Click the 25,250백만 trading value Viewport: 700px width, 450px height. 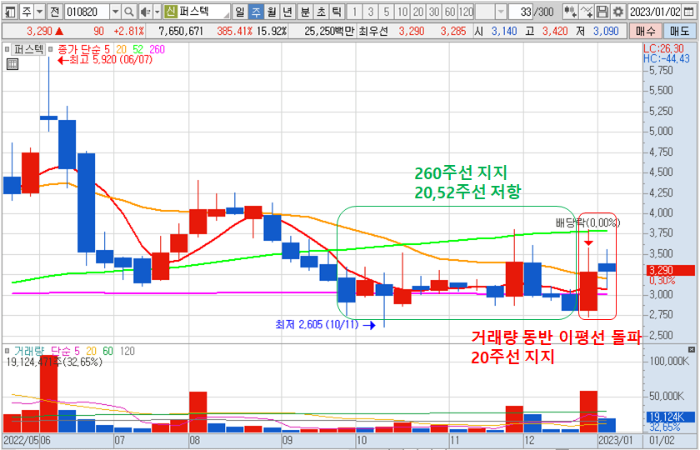pyautogui.click(x=329, y=31)
